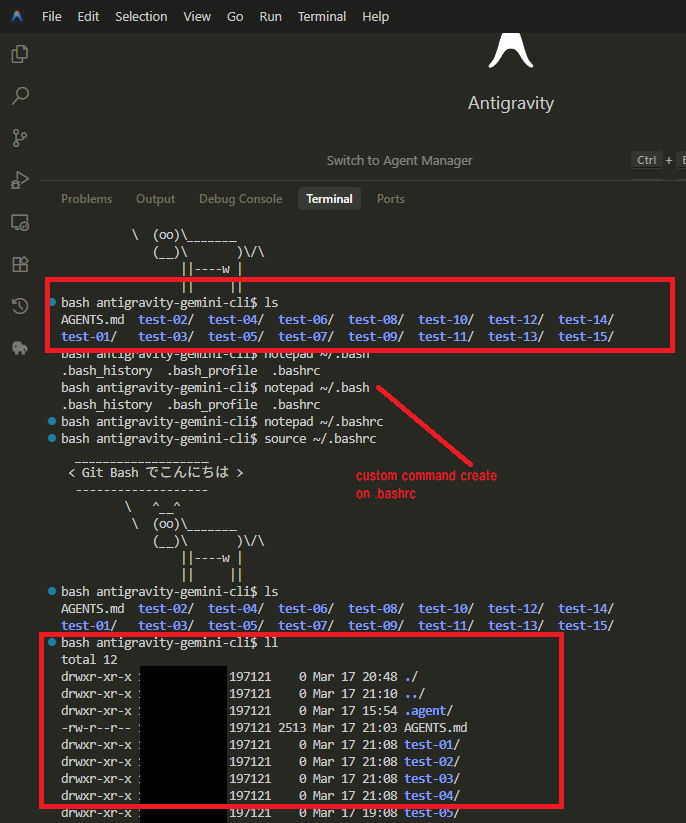The height and width of the screenshot is (823, 686).
Task: Switch to the Debug Console tab
Action: coord(240,199)
